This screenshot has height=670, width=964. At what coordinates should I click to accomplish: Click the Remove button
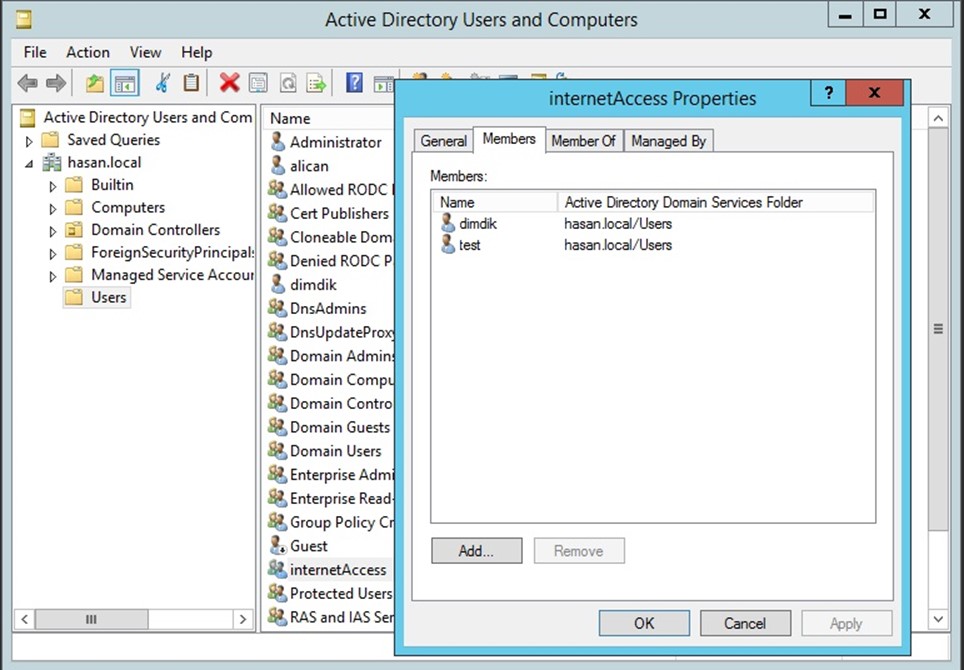pyautogui.click(x=579, y=551)
